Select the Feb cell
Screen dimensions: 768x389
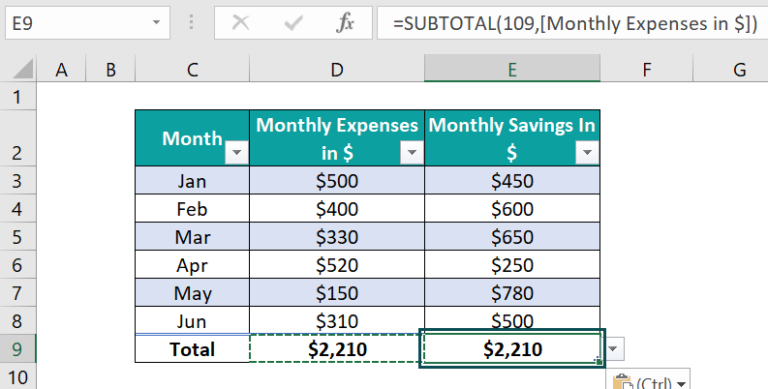(x=192, y=209)
